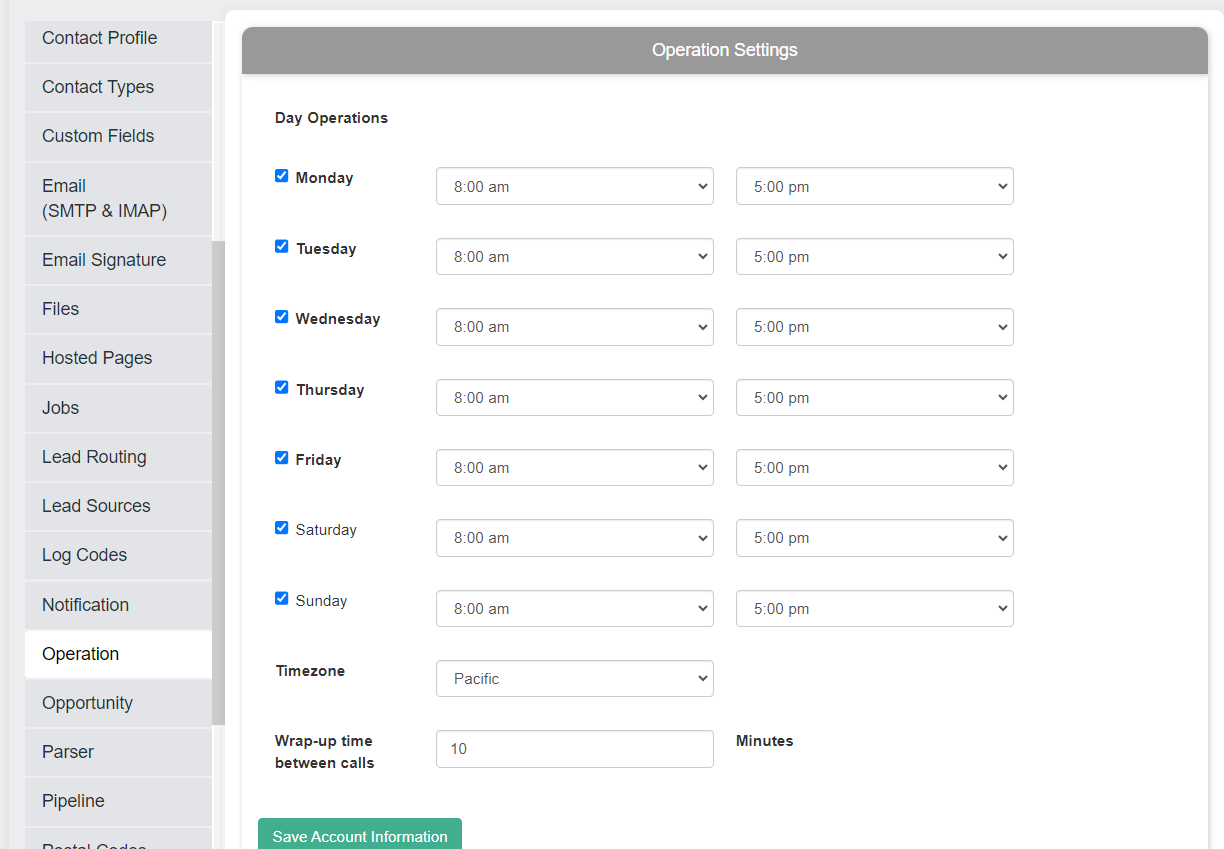
Task: Open Thursday end time dropdown
Action: click(x=875, y=398)
